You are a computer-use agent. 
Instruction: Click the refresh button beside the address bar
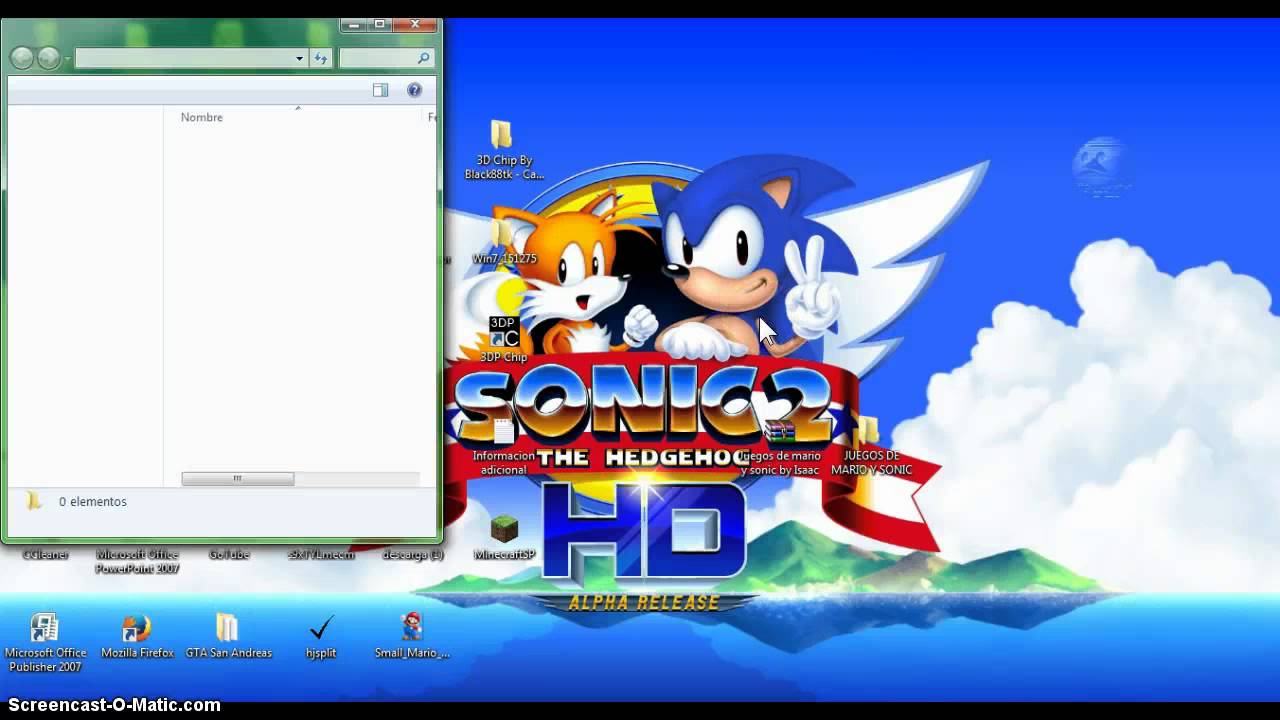point(321,58)
